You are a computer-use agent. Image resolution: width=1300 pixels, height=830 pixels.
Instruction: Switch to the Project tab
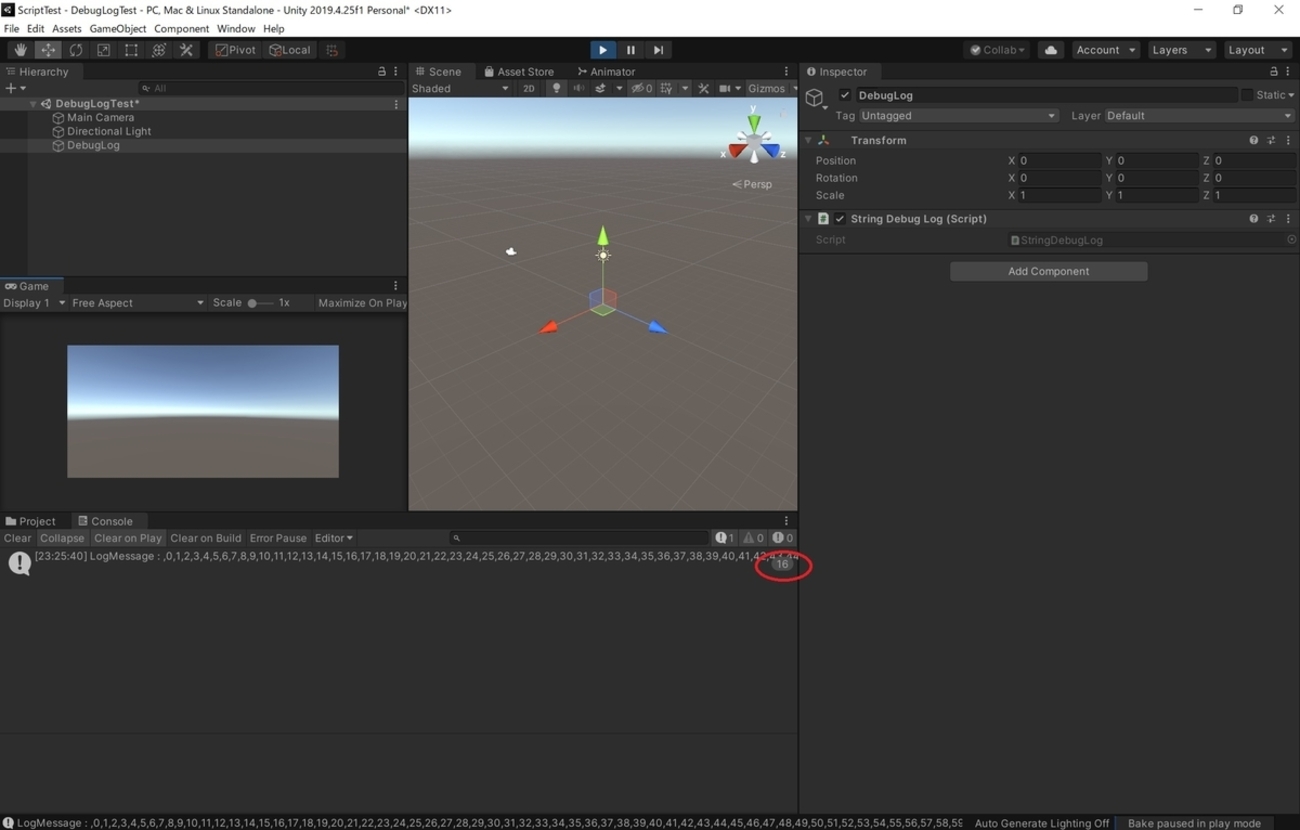[35, 521]
